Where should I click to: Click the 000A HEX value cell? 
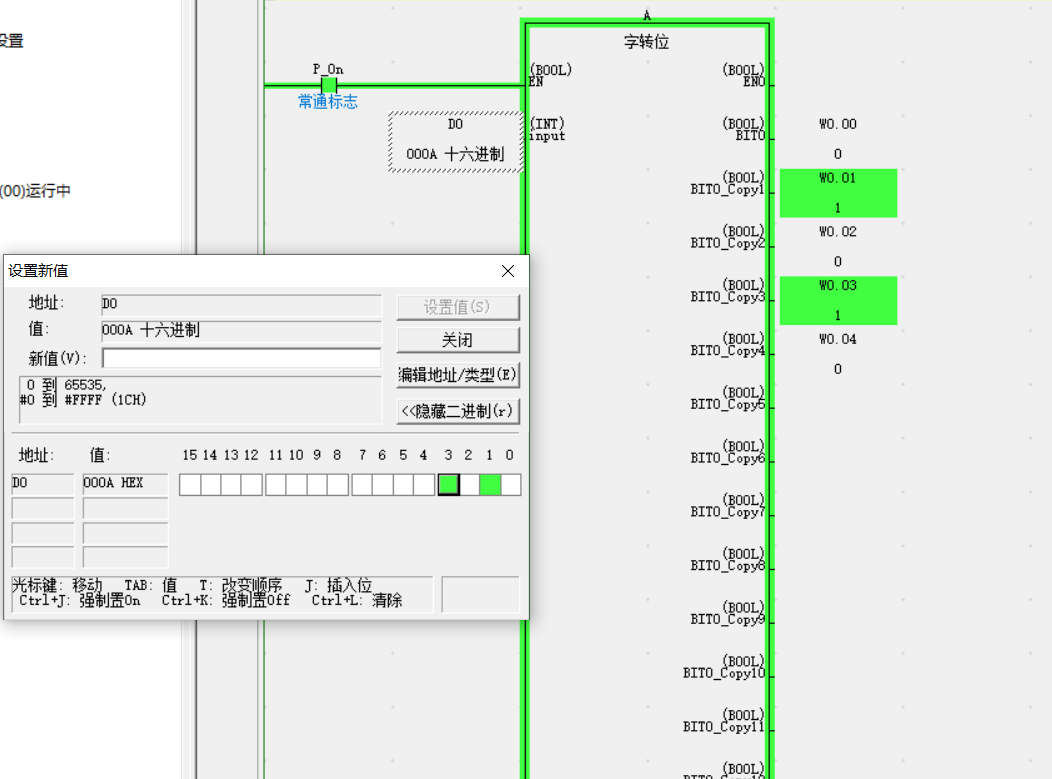[x=125, y=484]
